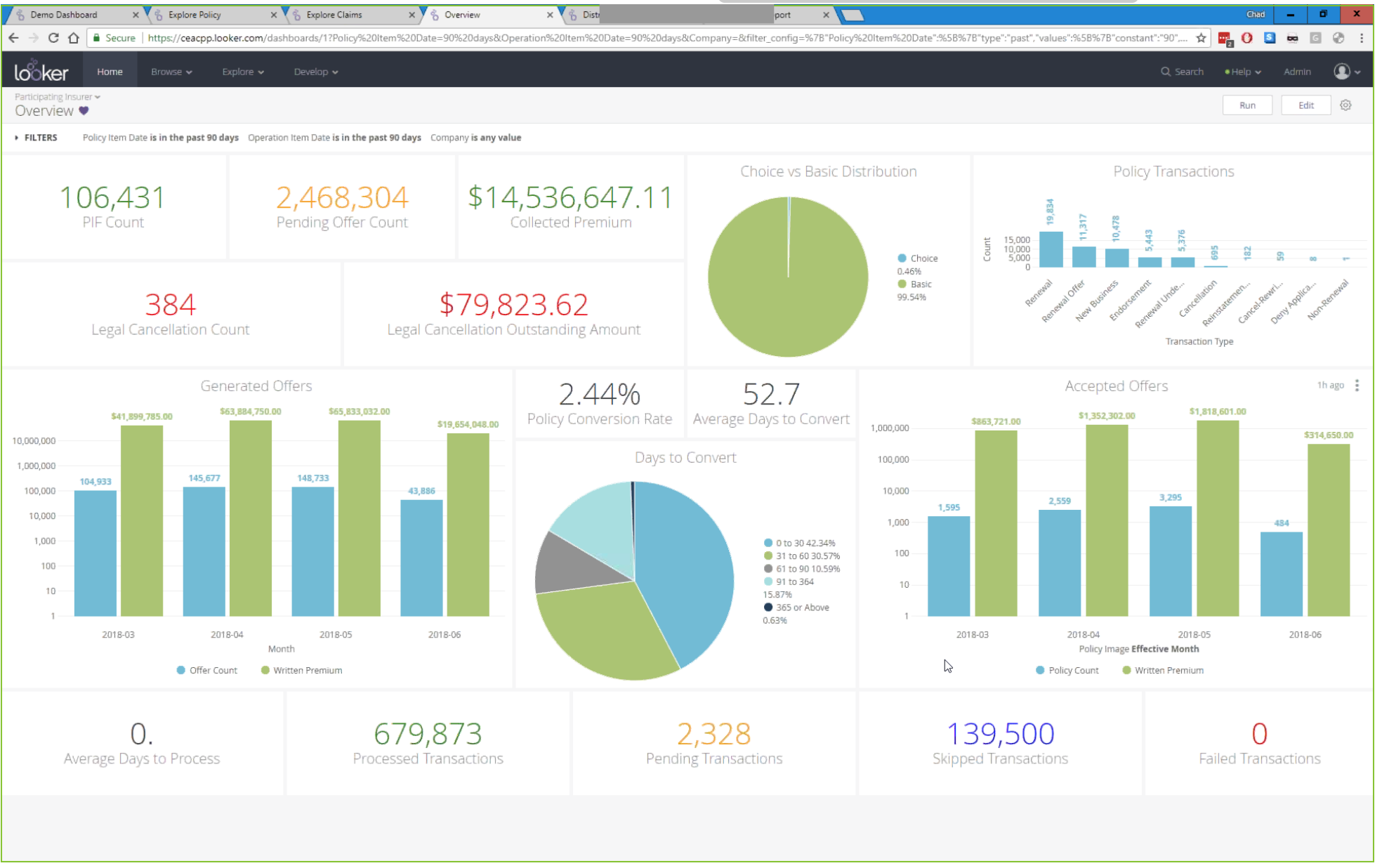The width and height of the screenshot is (1382, 868).
Task: Open the Develop menu
Action: tap(315, 72)
